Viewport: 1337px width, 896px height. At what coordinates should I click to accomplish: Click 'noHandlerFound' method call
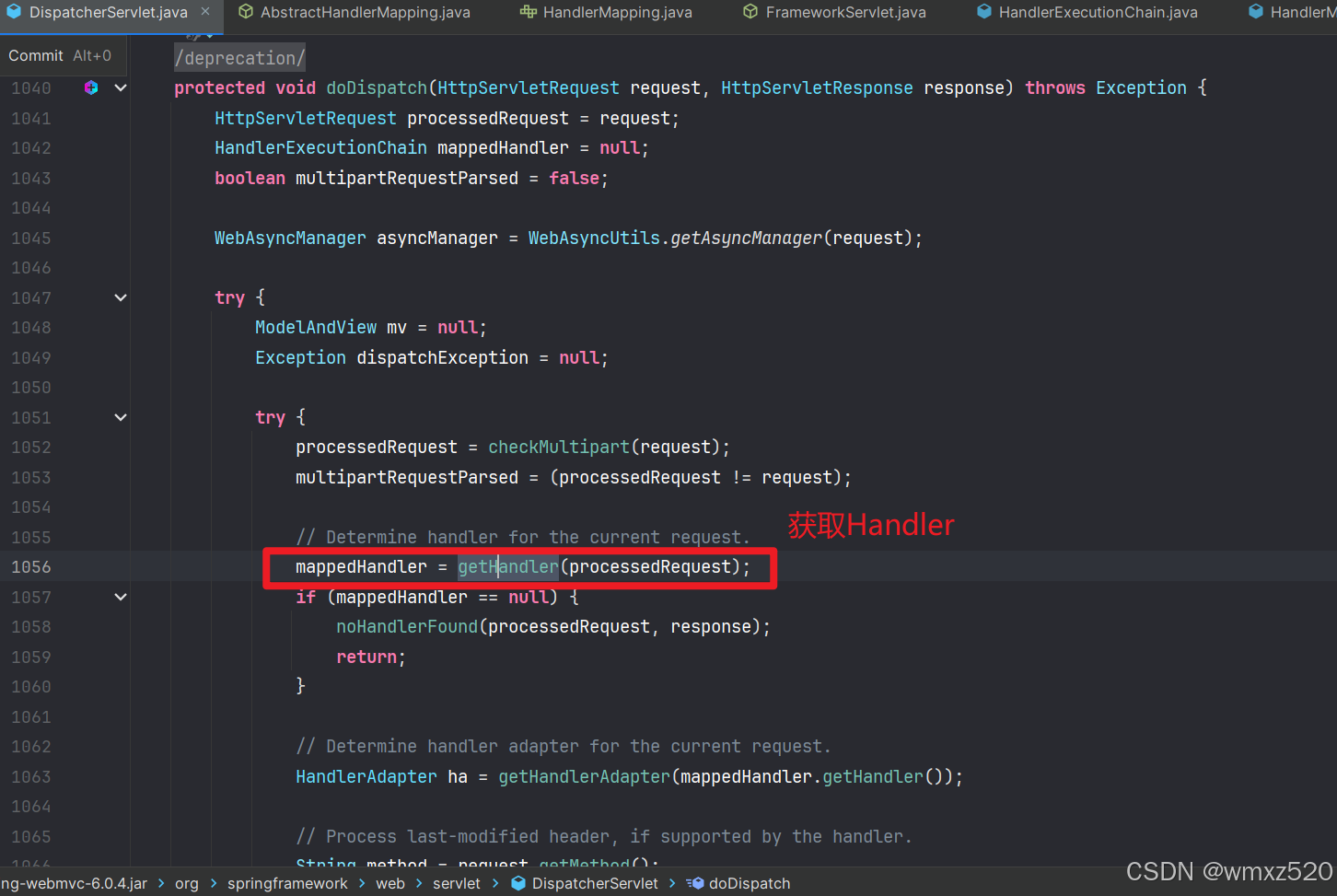point(407,626)
